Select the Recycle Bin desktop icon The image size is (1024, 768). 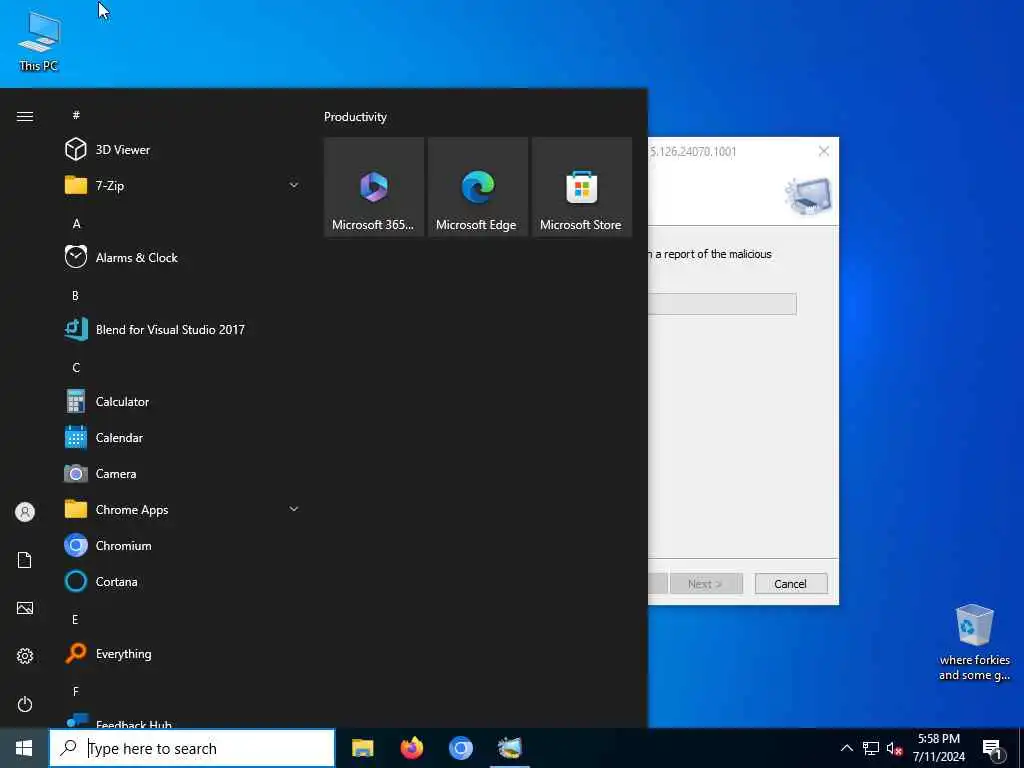pyautogui.click(x=974, y=643)
